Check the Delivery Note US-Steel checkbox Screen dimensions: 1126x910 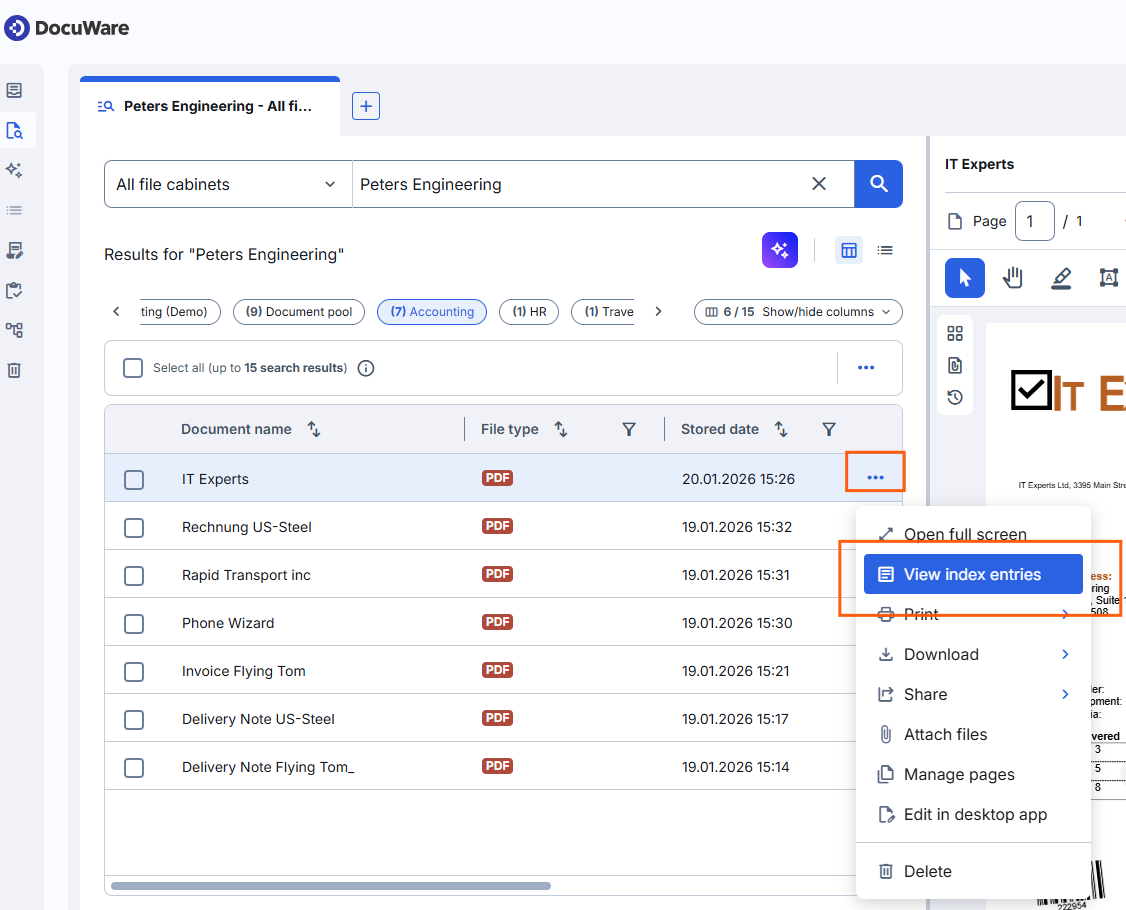click(x=134, y=720)
